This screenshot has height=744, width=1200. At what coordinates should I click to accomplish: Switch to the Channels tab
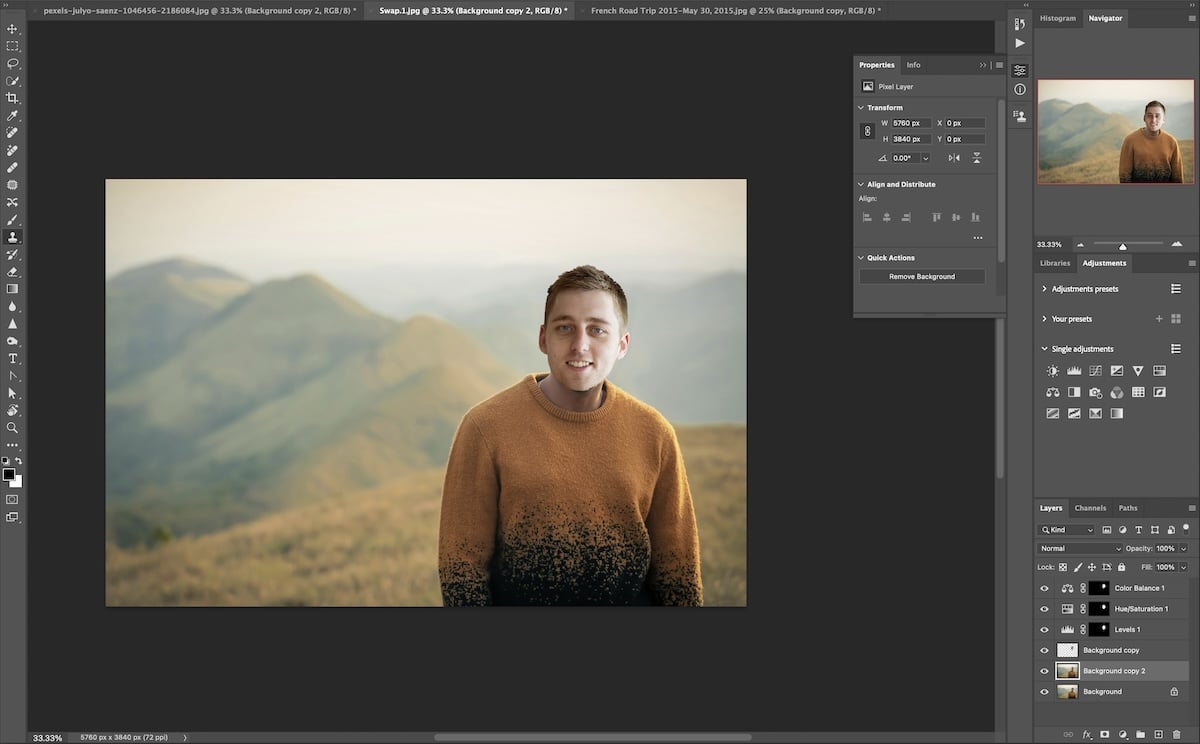1090,507
